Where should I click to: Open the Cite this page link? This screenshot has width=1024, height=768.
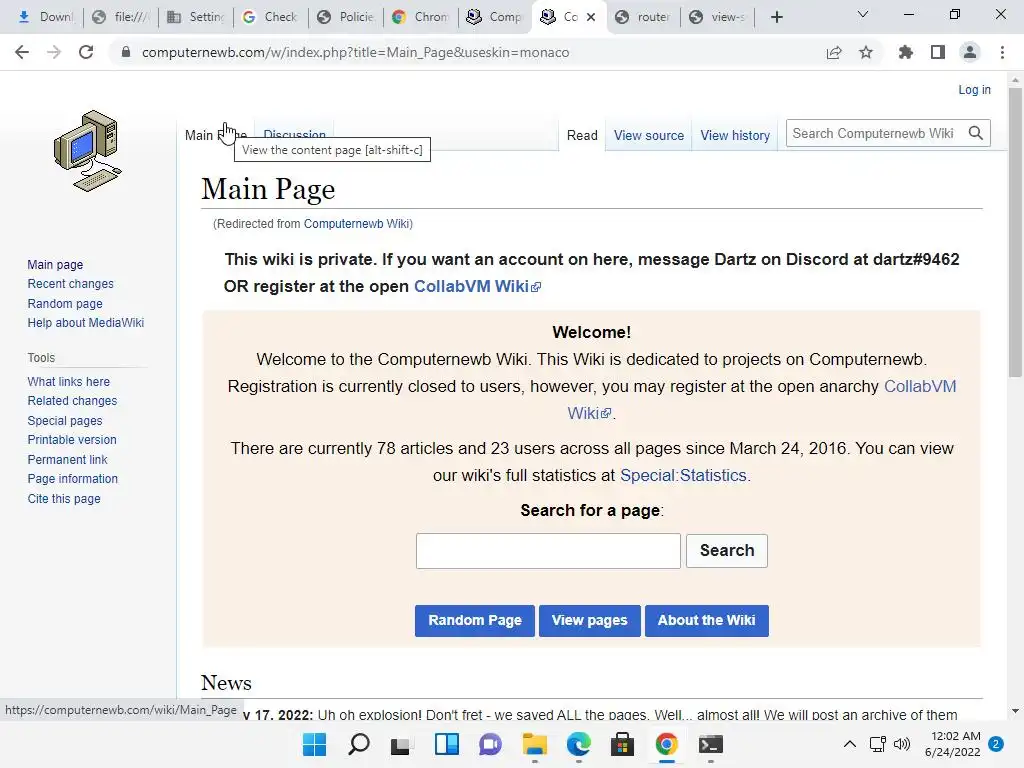(x=64, y=498)
